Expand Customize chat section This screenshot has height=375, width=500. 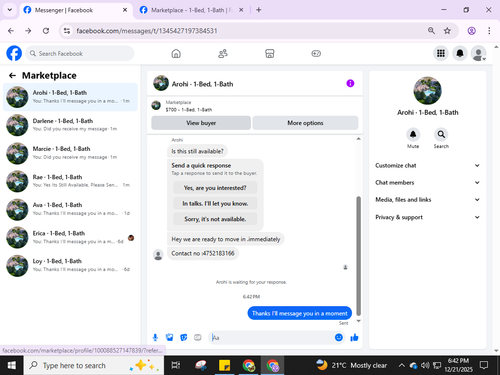[x=428, y=165]
